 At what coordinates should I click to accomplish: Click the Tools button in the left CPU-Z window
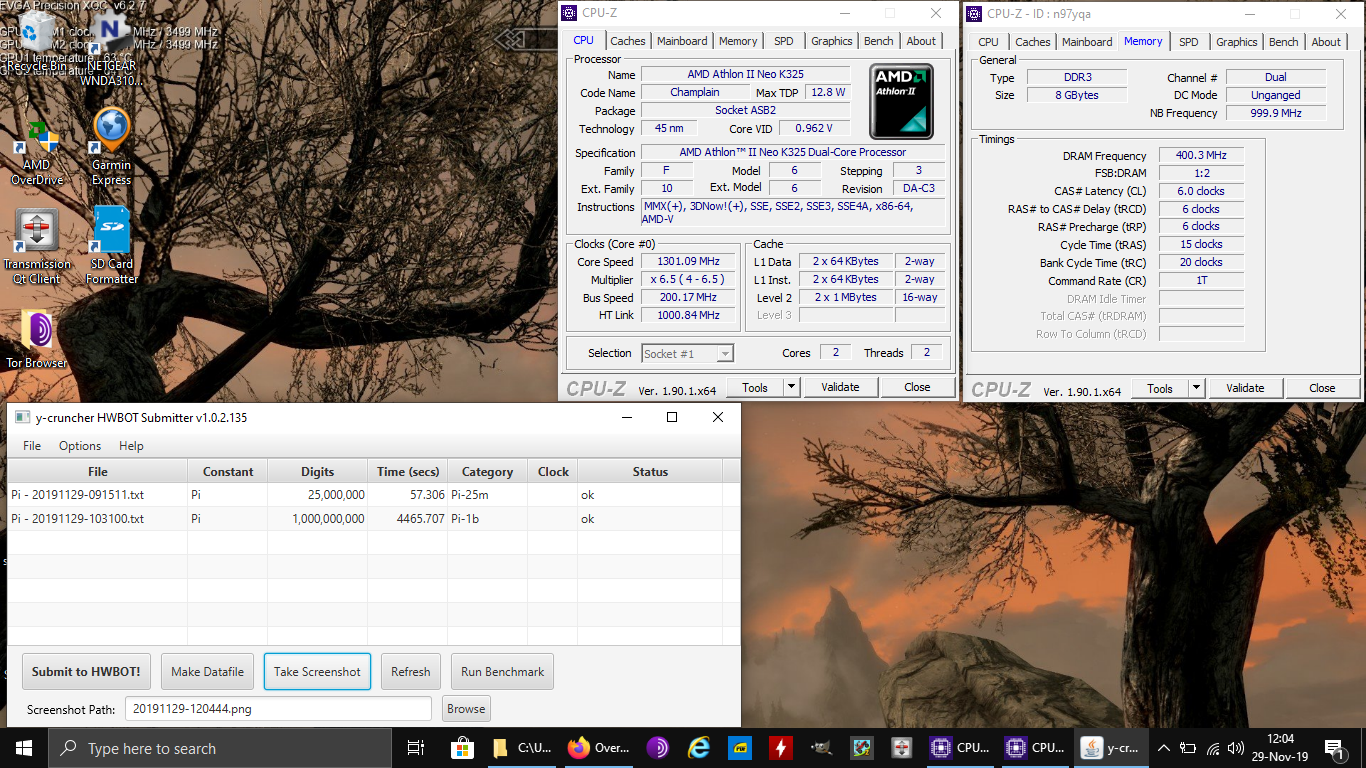point(754,387)
